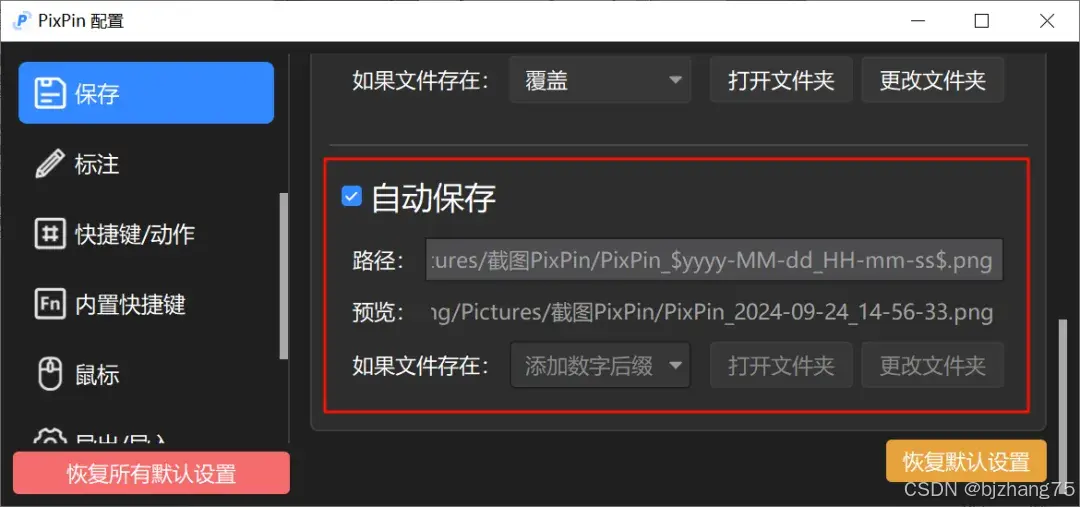Click the hash shortcut/action icon
The width and height of the screenshot is (1080, 507).
point(50,234)
